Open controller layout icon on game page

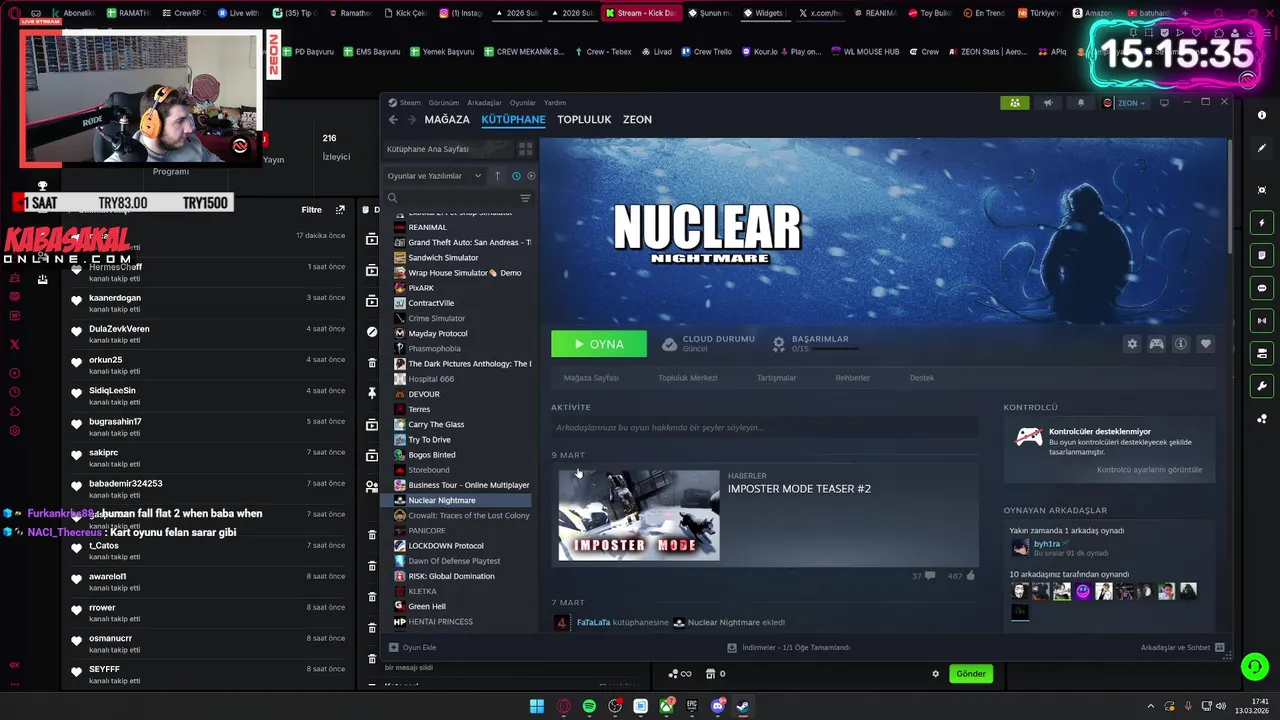tap(1156, 344)
